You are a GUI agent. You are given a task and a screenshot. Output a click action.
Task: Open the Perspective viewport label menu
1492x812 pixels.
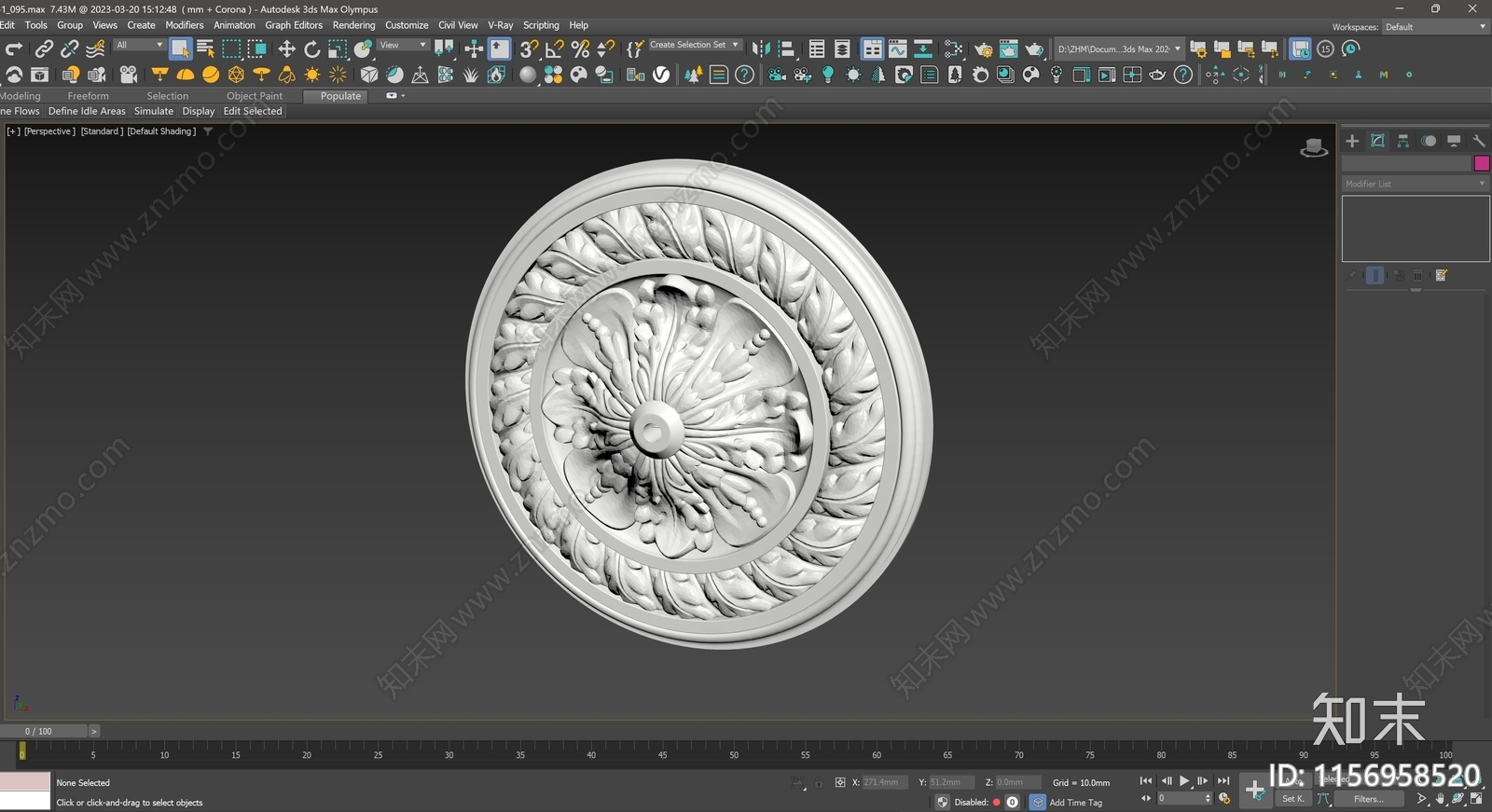[x=49, y=131]
